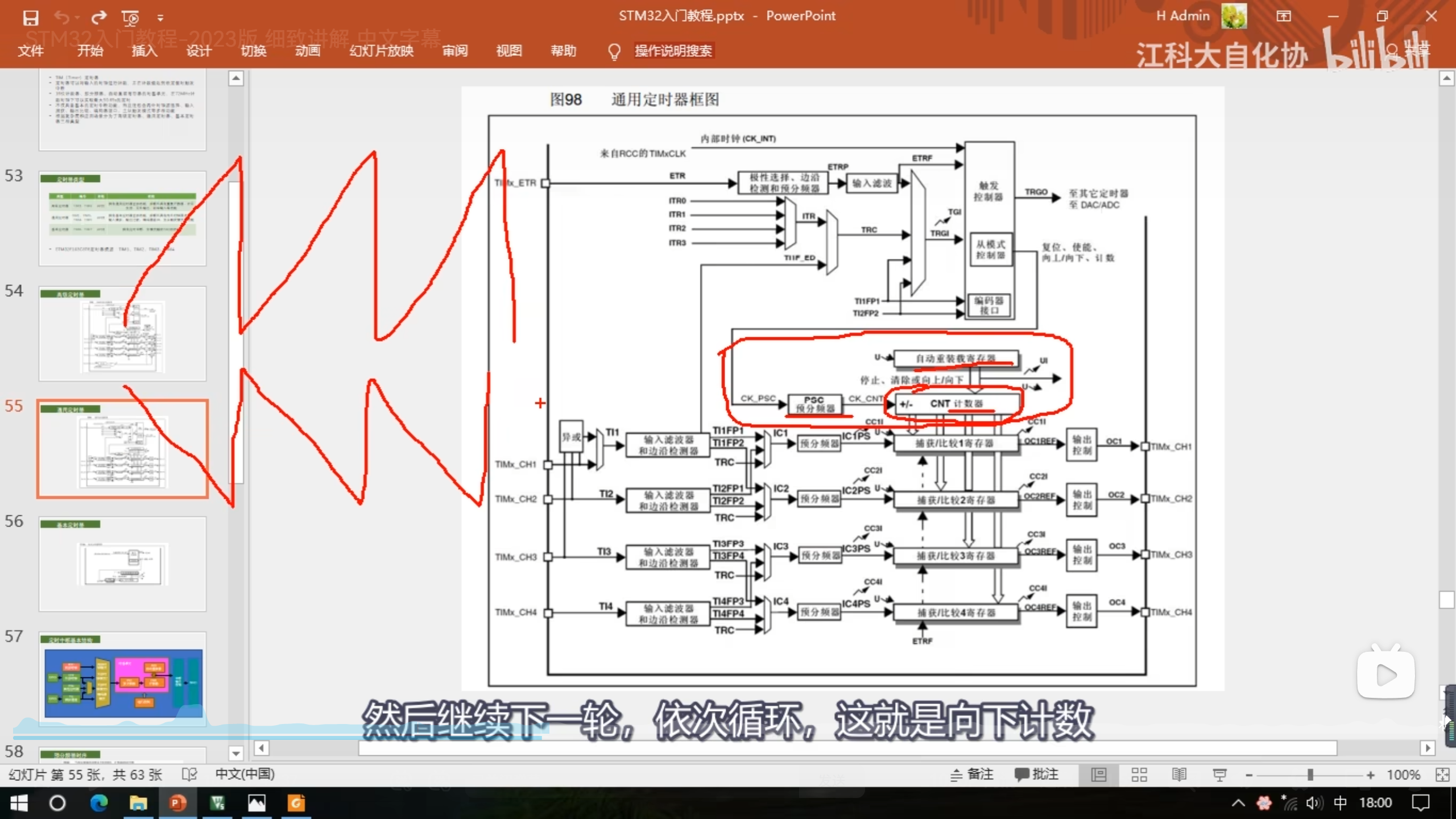Show hidden system tray icons chevron

click(x=1238, y=803)
